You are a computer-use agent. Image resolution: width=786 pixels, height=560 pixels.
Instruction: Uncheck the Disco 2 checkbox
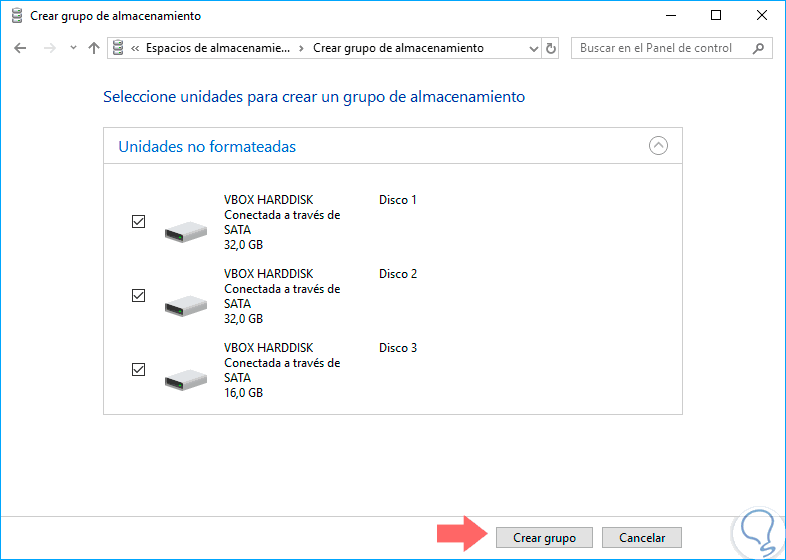[139, 296]
